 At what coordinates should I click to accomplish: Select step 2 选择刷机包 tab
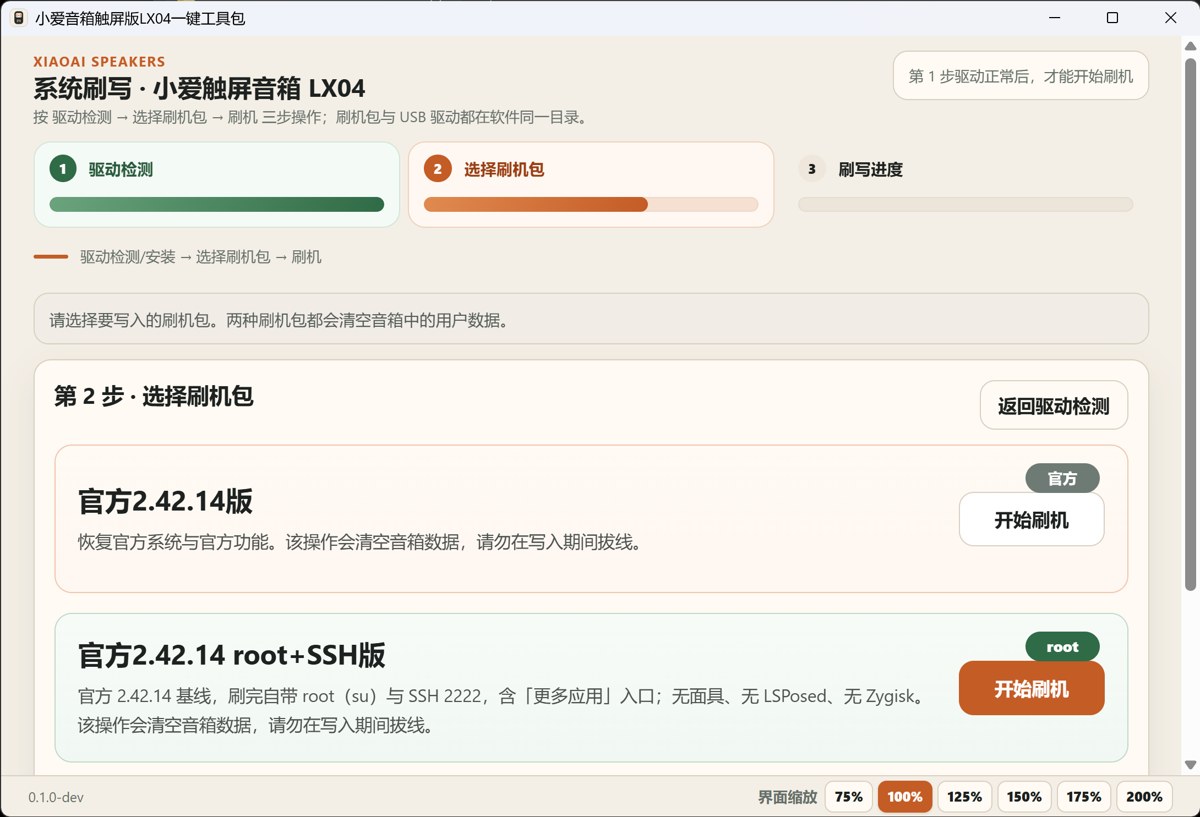click(591, 184)
